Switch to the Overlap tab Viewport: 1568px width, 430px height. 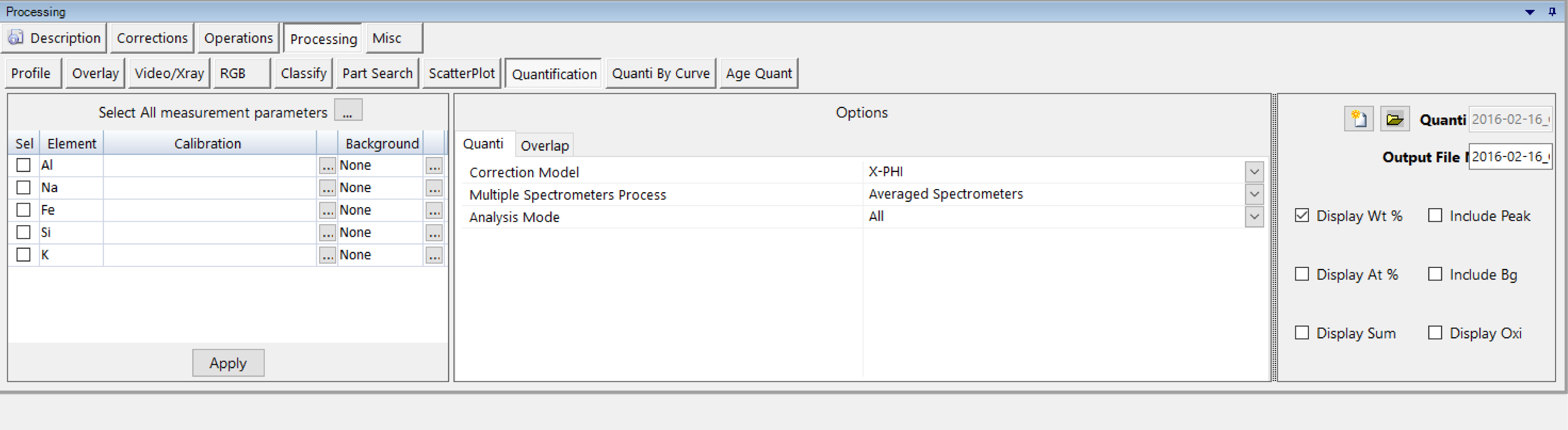tap(544, 146)
